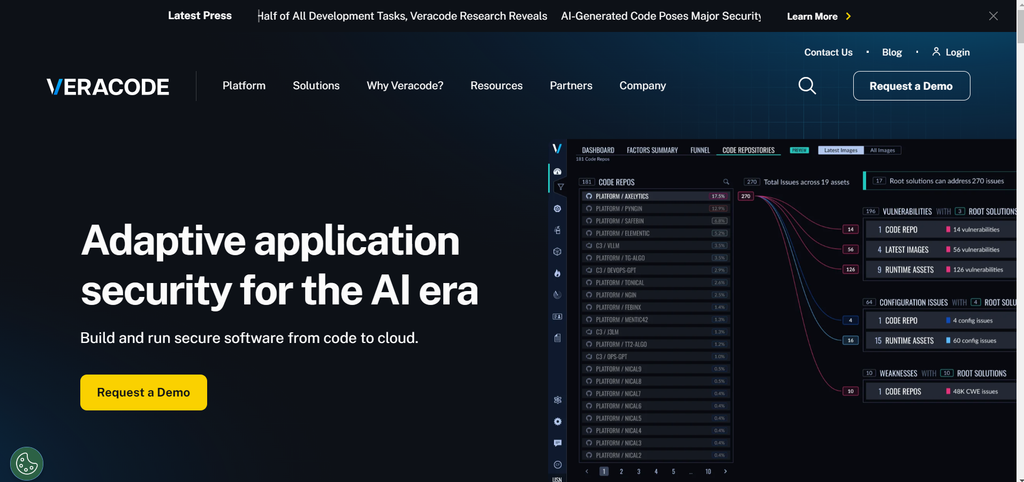Open the chat bubble icon in sidebar
Image resolution: width=1024 pixels, height=482 pixels.
557,443
